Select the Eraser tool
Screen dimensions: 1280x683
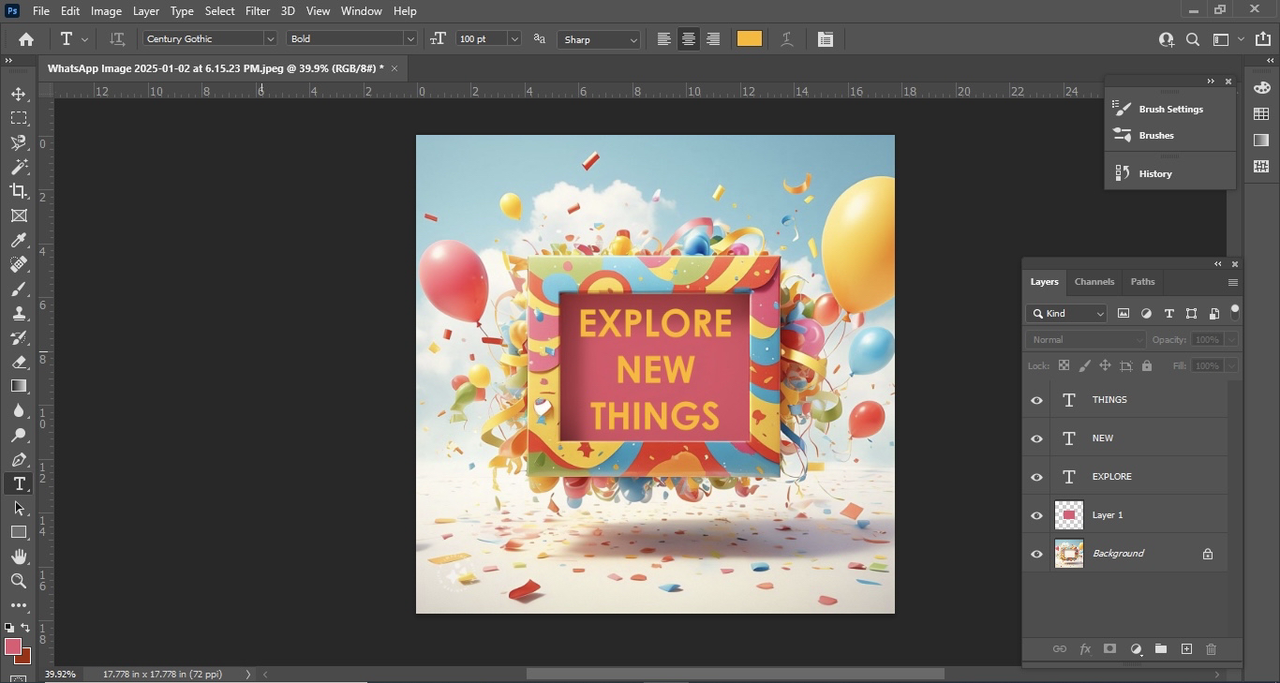tap(19, 362)
